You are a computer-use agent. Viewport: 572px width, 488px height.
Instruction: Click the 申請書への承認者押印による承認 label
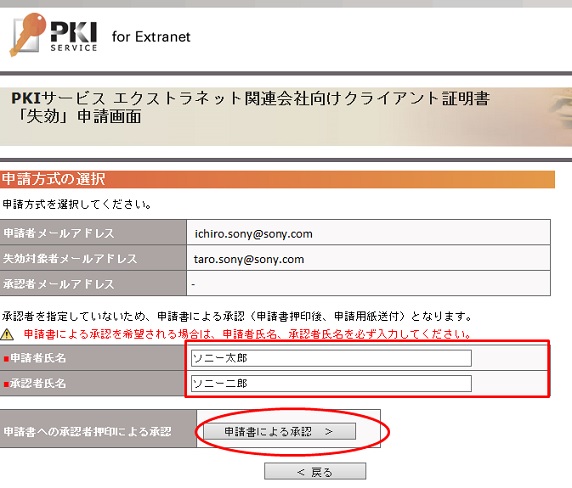(87, 432)
